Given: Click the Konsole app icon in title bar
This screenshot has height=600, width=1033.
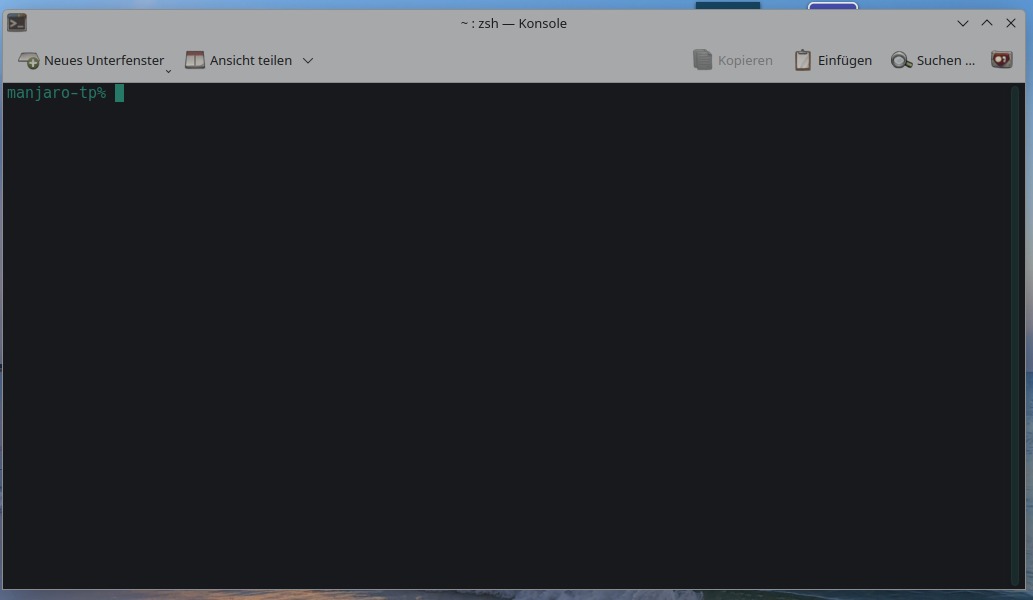Looking at the screenshot, I should (17, 23).
